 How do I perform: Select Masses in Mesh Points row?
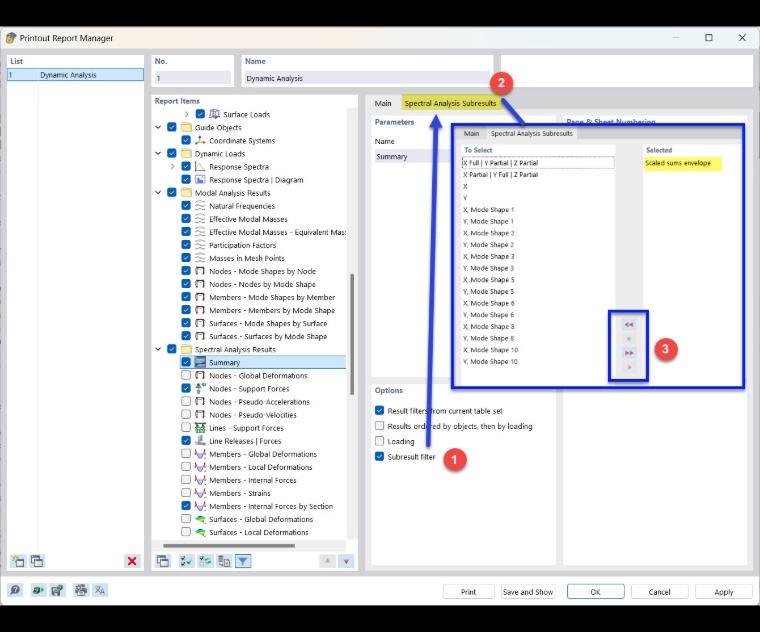pos(247,258)
